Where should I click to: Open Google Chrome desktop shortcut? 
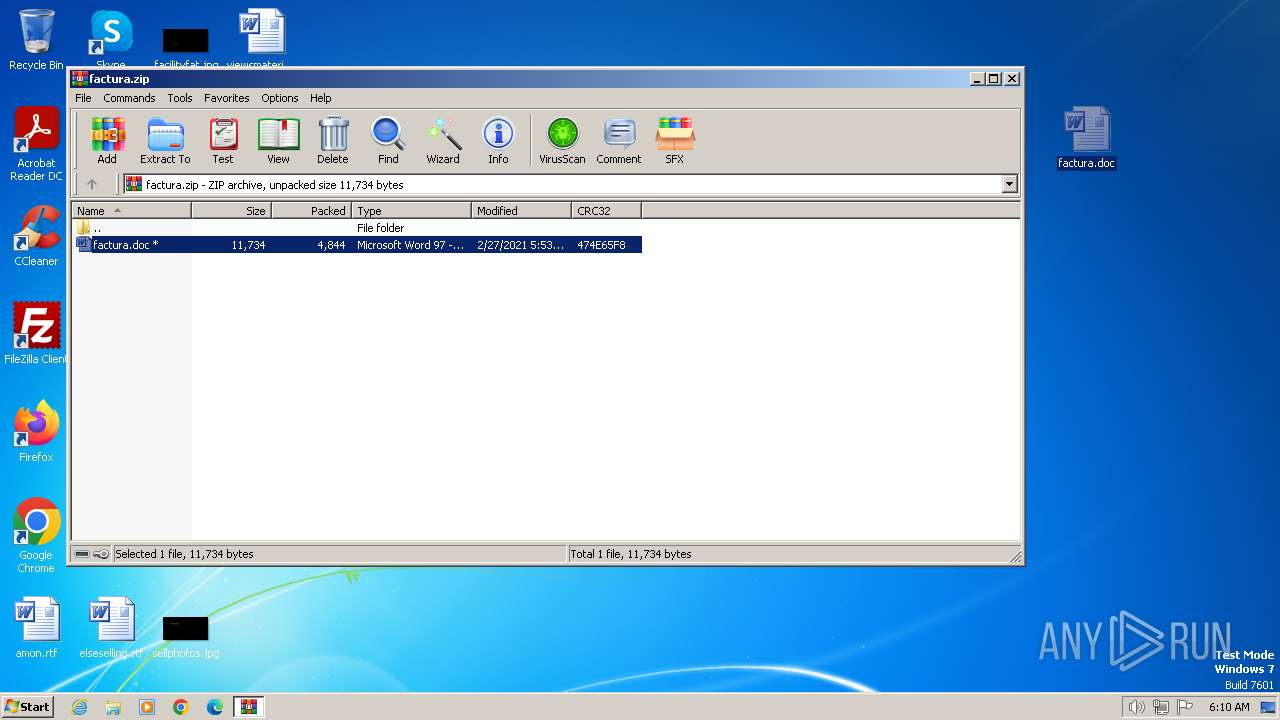point(36,536)
